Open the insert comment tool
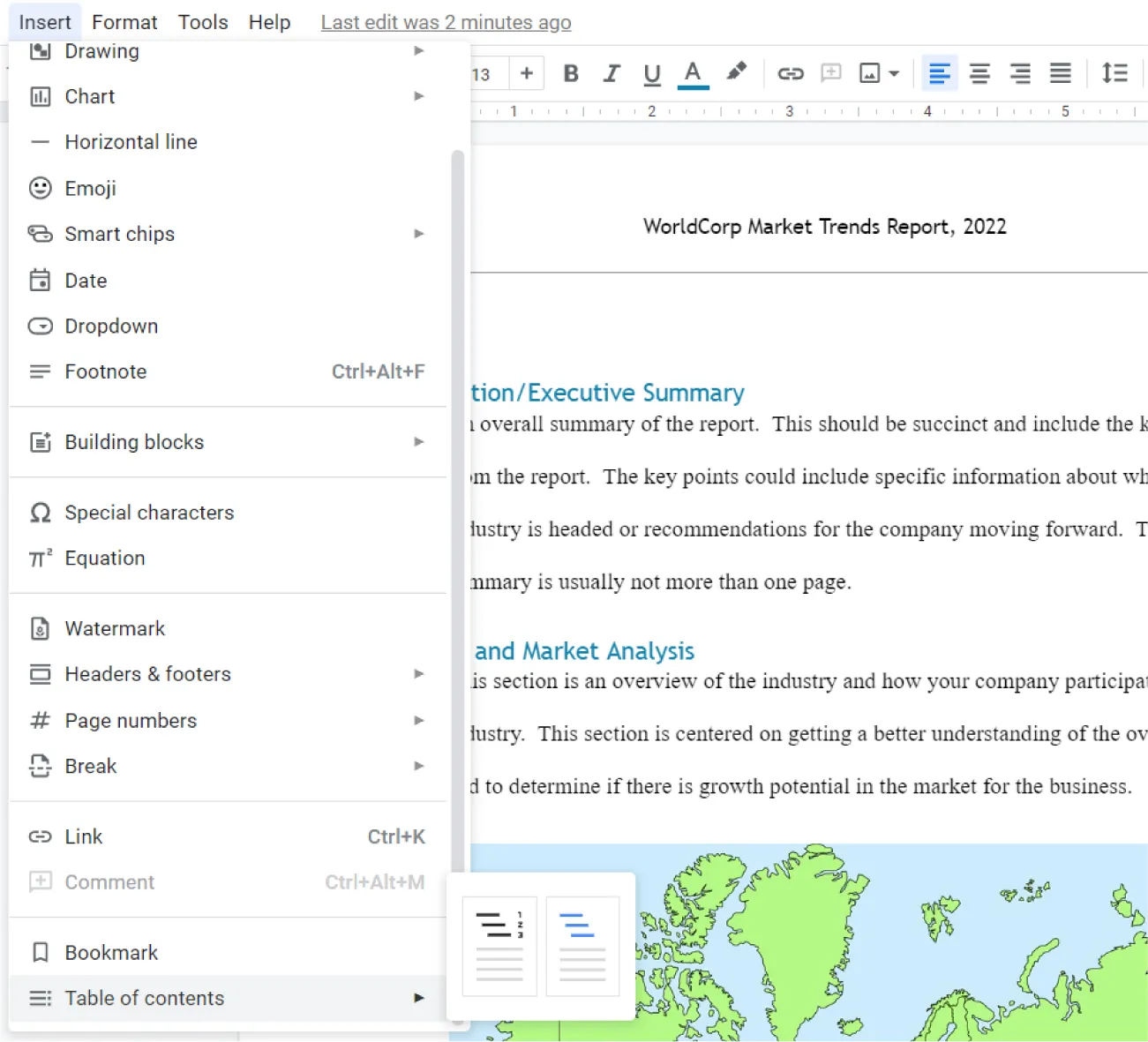1148x1042 pixels. 830,73
